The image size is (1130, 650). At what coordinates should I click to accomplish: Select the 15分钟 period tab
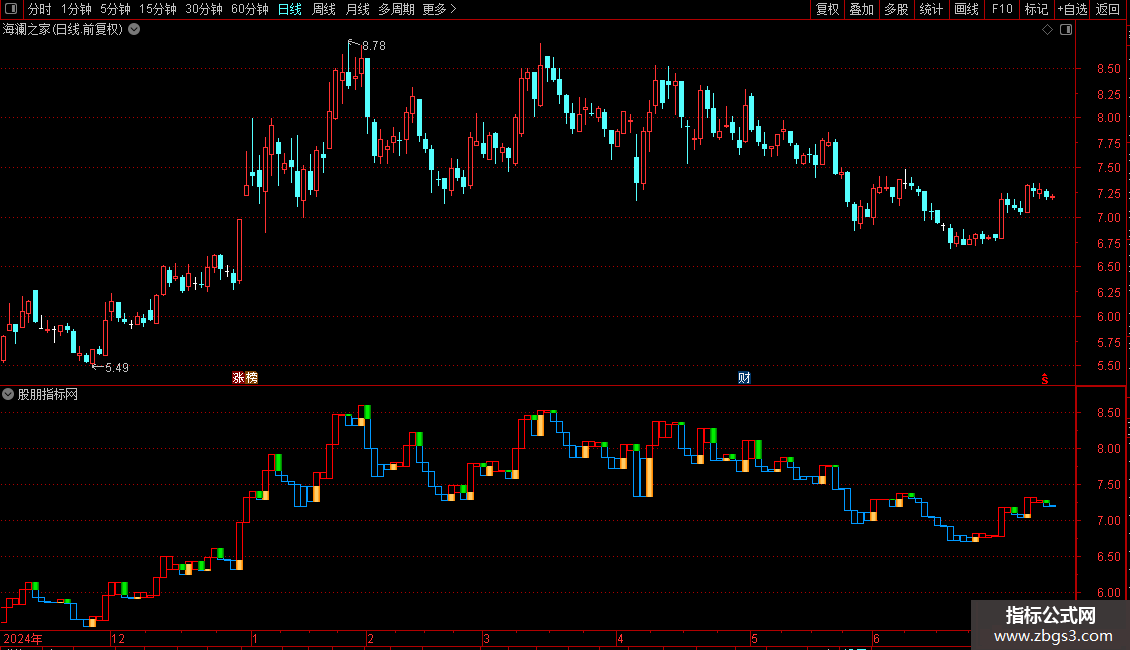pos(157,9)
